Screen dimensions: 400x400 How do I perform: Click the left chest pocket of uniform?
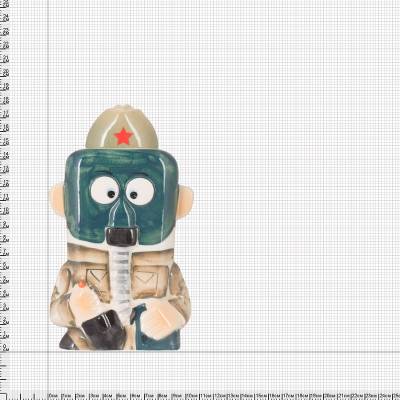[98, 279]
